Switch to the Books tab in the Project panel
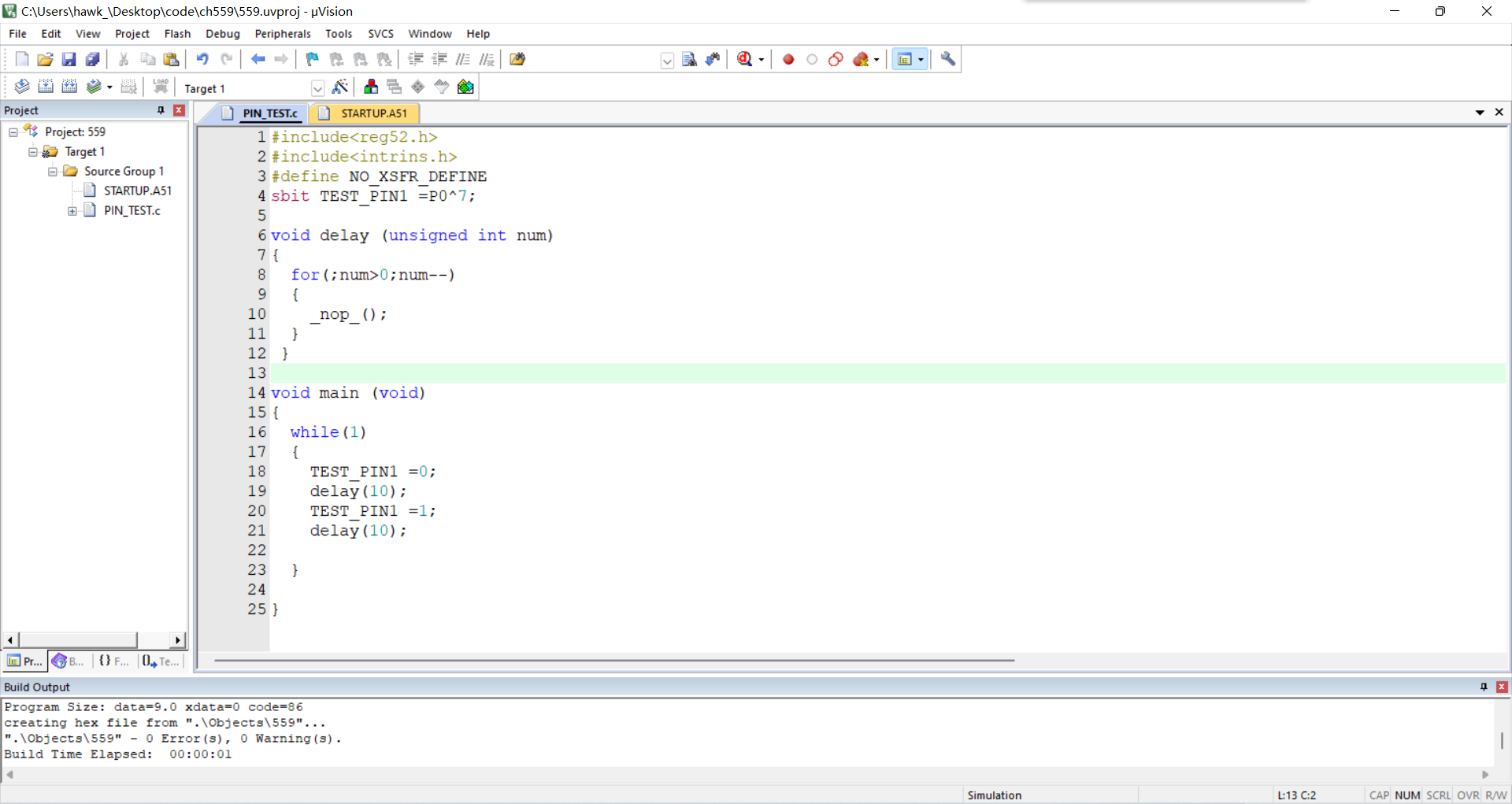Screen dimensions: 1512x804 [69, 661]
